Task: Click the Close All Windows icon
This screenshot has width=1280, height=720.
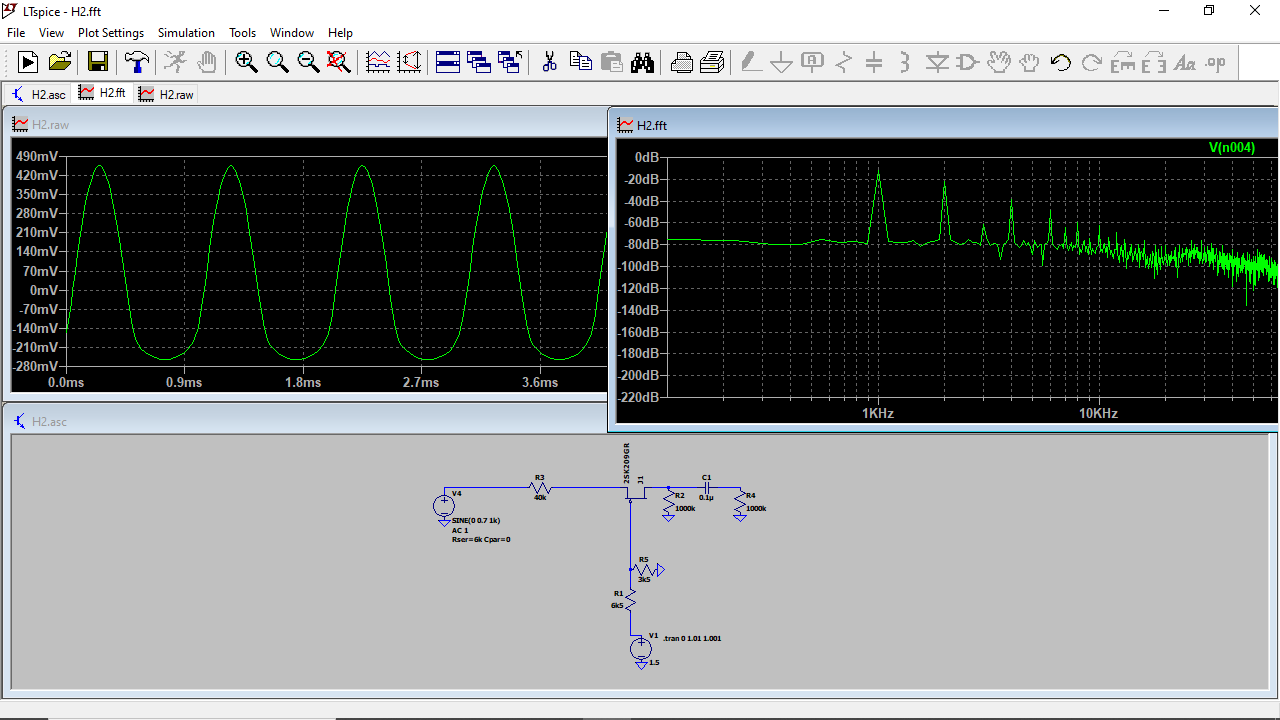Action: pos(510,62)
